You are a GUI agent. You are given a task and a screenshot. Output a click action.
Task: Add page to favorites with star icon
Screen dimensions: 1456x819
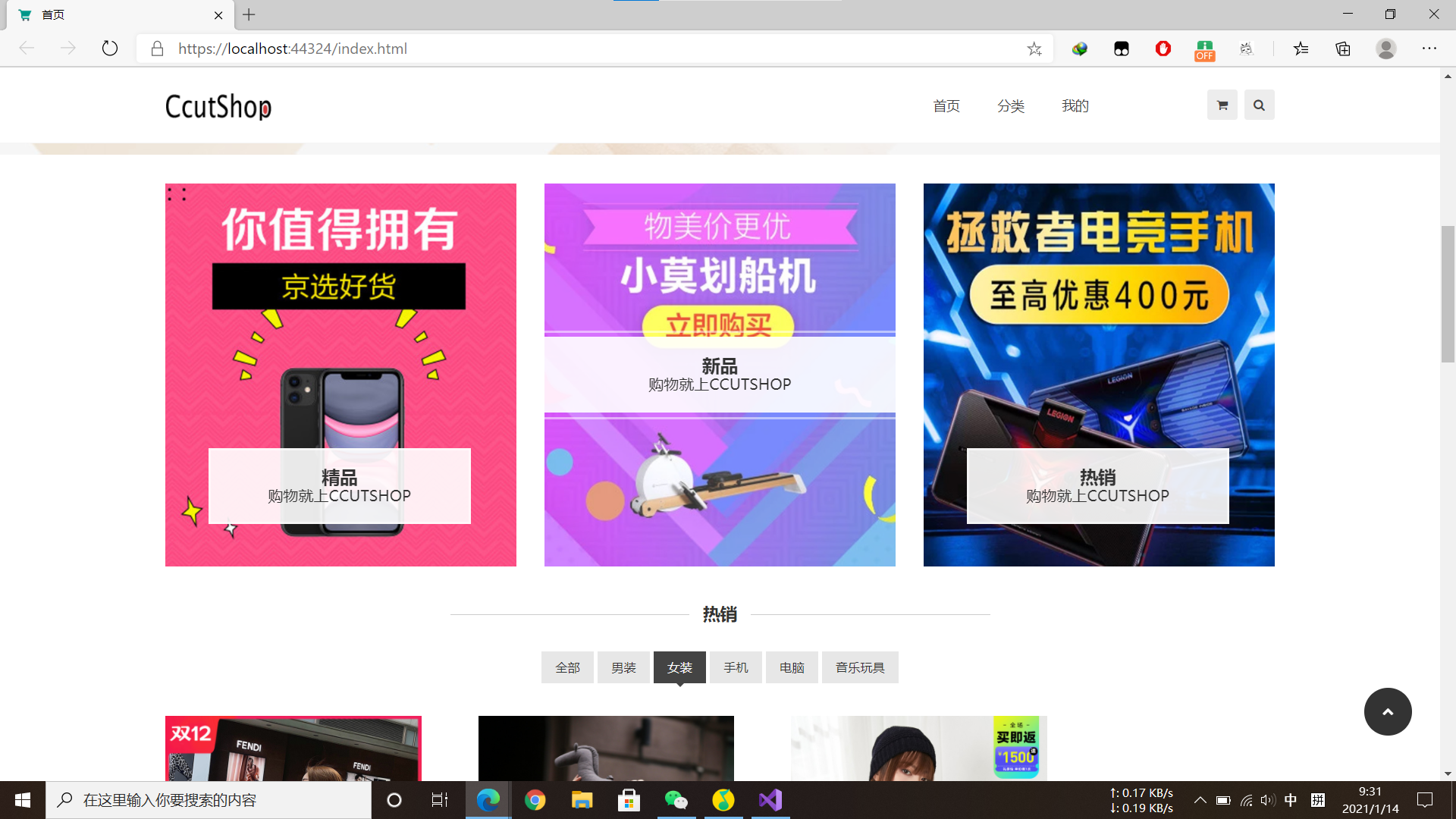click(1034, 49)
